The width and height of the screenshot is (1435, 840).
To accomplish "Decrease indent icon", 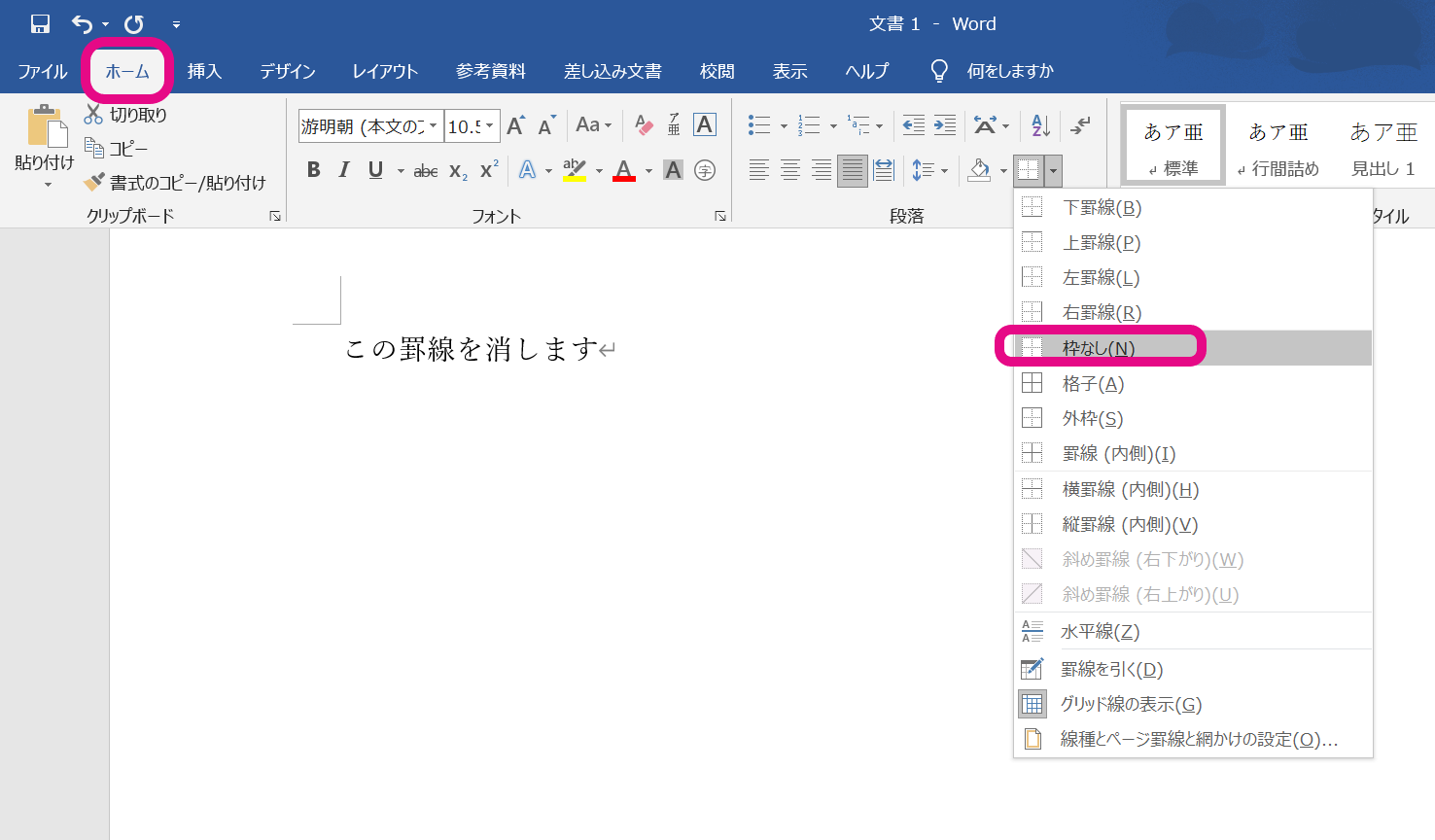I will [914, 125].
